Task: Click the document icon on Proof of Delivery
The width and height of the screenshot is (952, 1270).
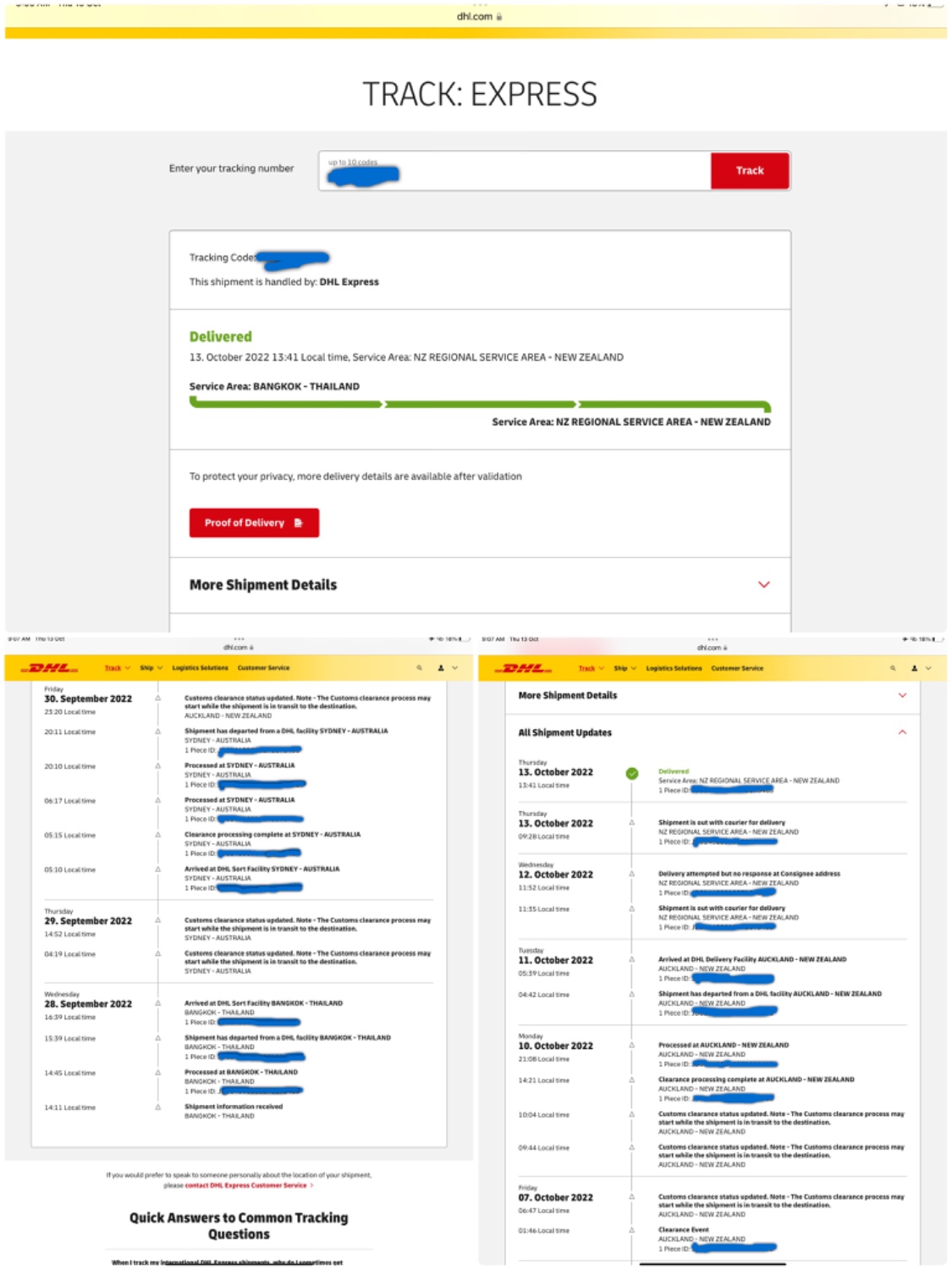Action: coord(298,522)
